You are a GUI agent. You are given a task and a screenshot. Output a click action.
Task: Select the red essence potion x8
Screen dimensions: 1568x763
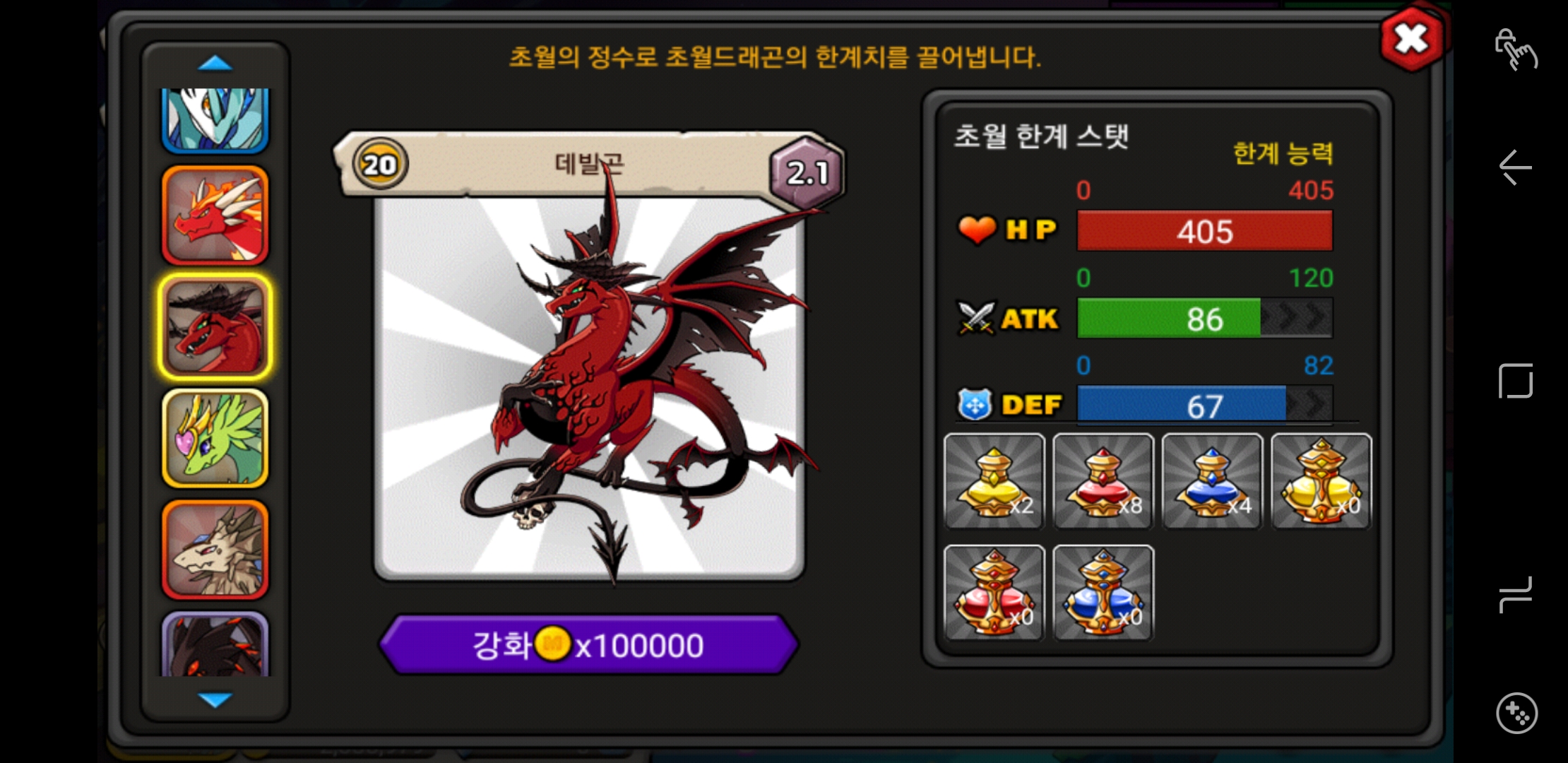tap(1103, 481)
